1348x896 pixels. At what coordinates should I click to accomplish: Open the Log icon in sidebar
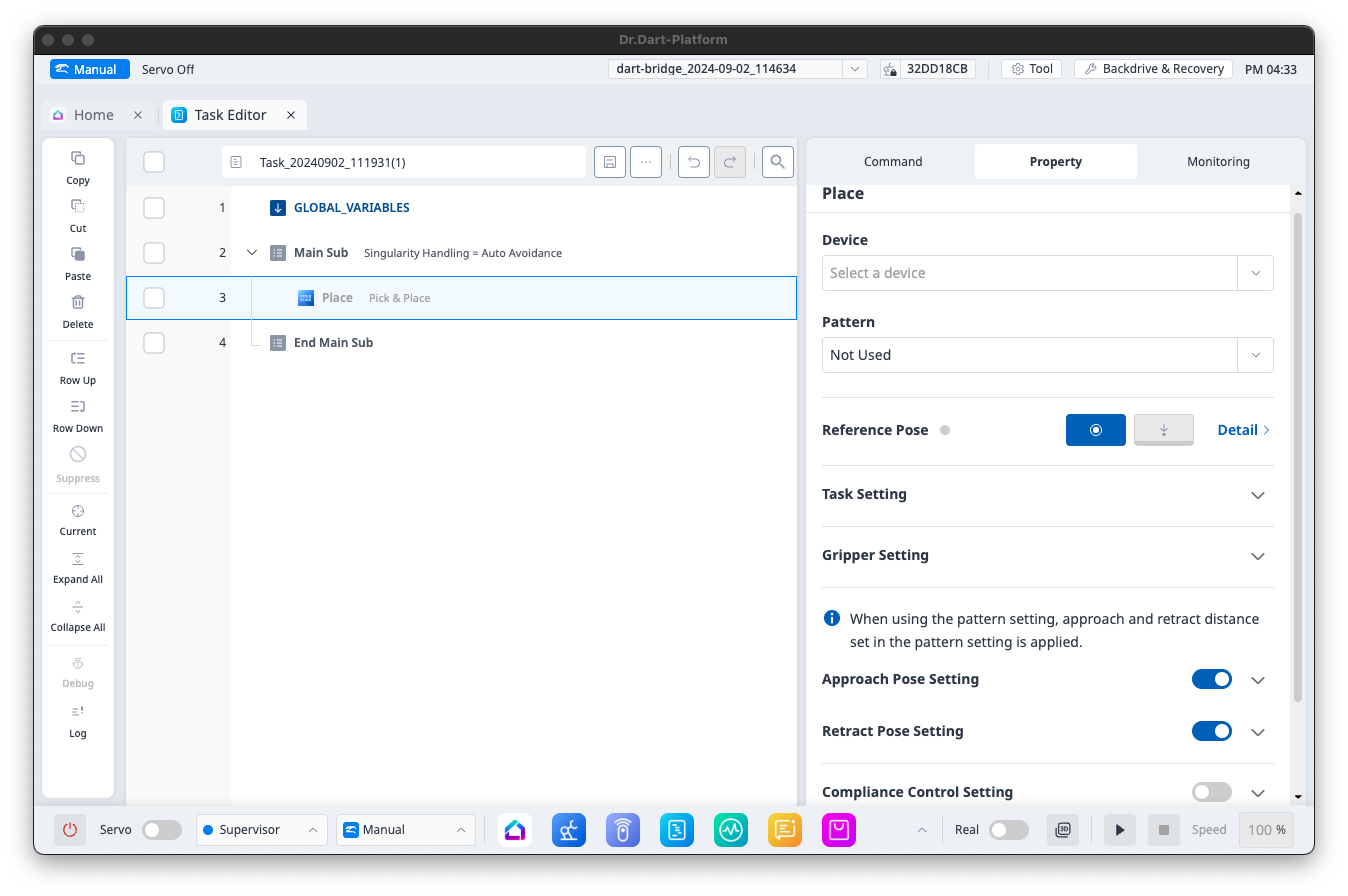78,713
